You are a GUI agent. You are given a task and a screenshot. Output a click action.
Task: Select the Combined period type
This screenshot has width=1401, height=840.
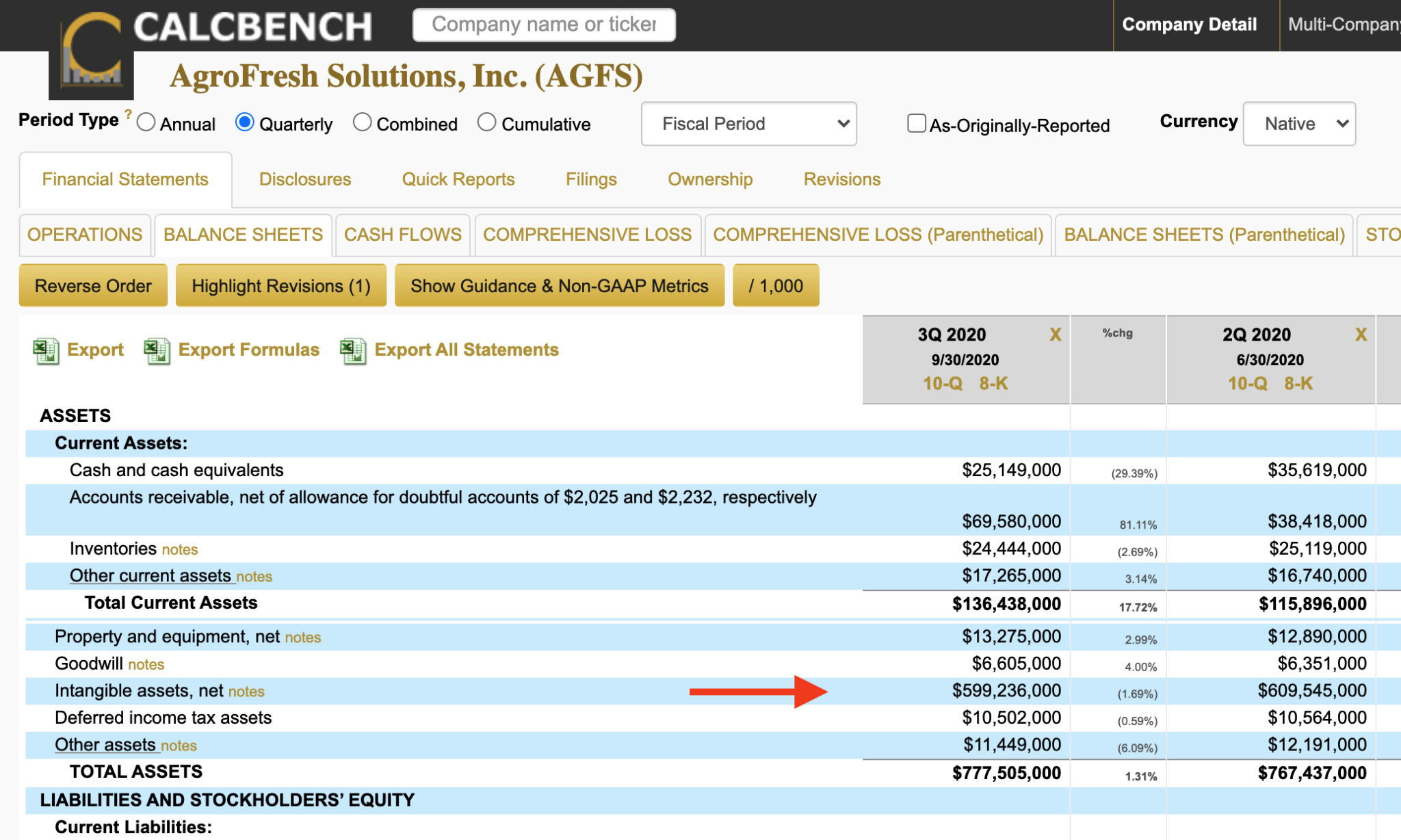(x=362, y=123)
